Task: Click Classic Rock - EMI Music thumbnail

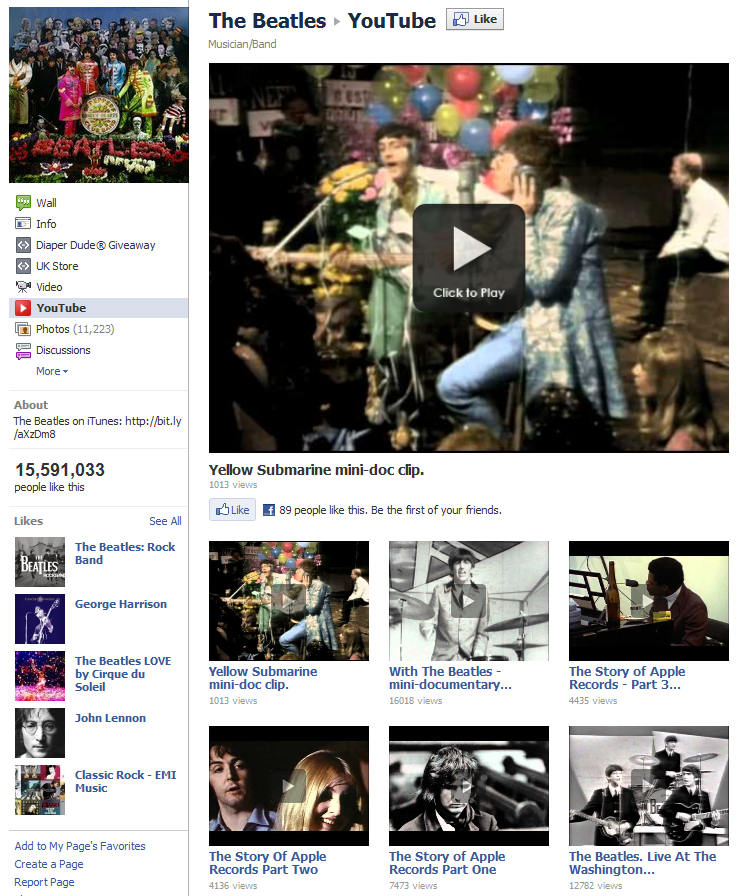Action: (x=40, y=790)
